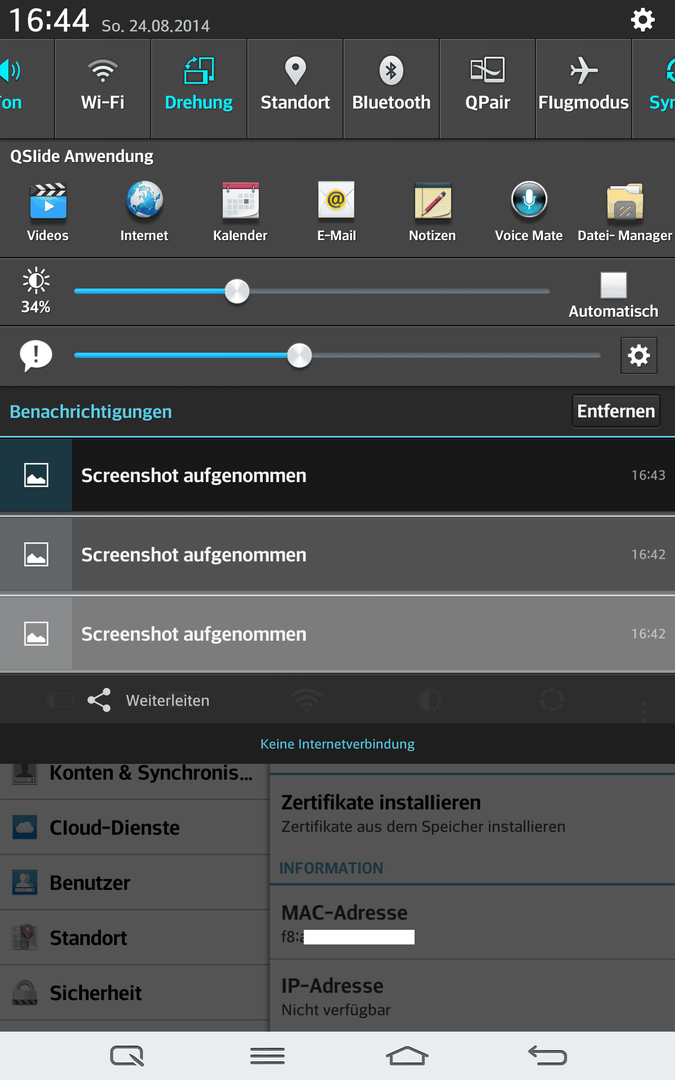
Task: Open volume settings gear button
Action: point(638,355)
